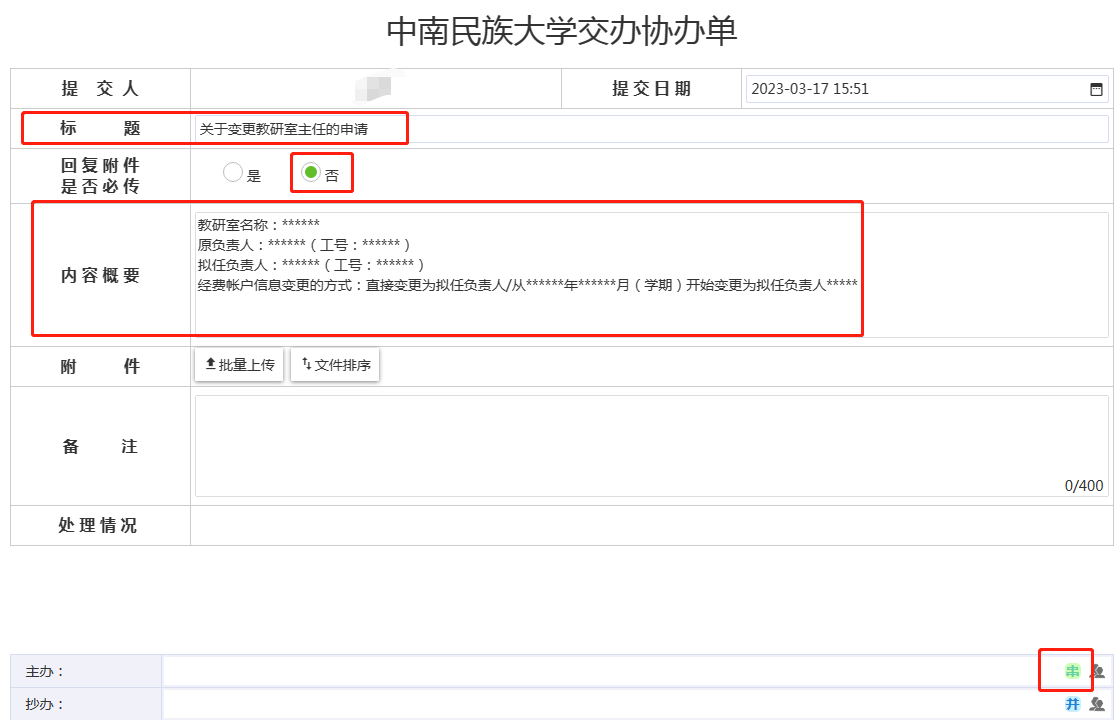Select the 是 radio option
Screen dimensions: 1118x720
pos(233,173)
